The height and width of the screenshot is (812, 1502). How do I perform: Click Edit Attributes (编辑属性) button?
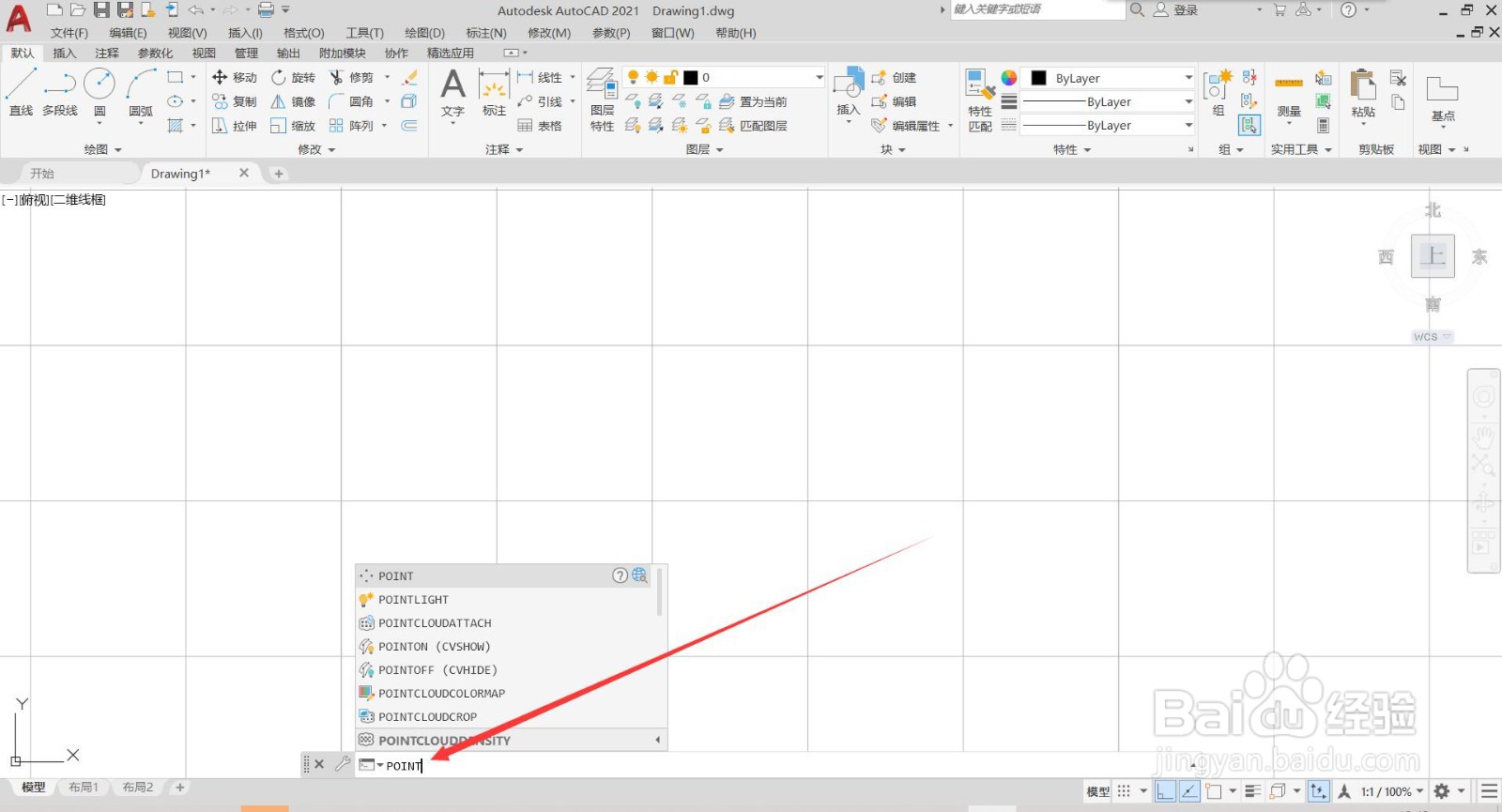coord(906,126)
